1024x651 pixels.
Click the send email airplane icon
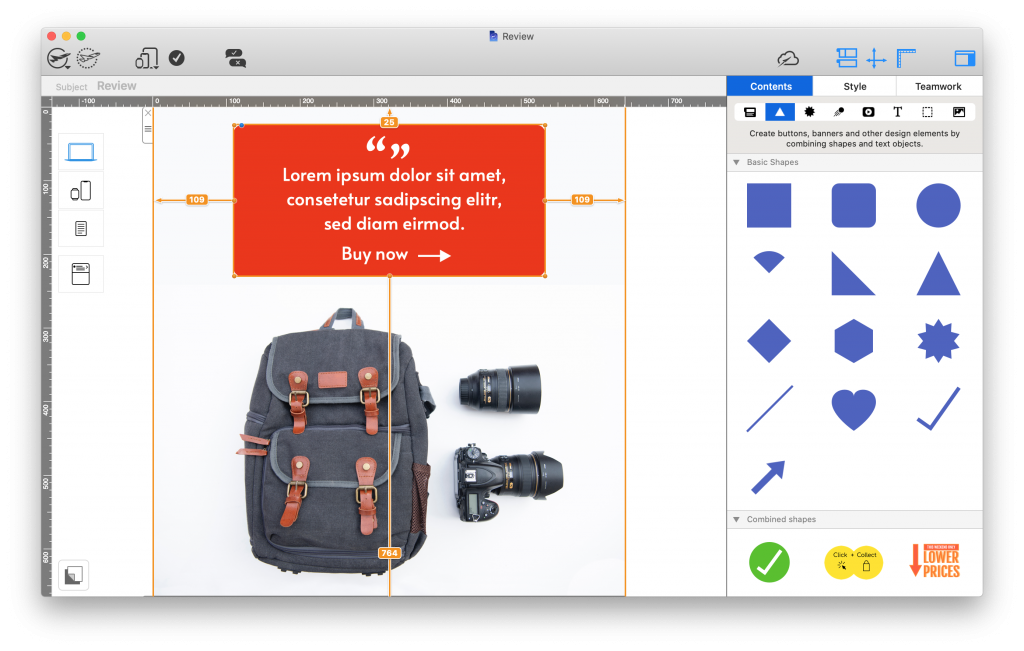pos(58,59)
